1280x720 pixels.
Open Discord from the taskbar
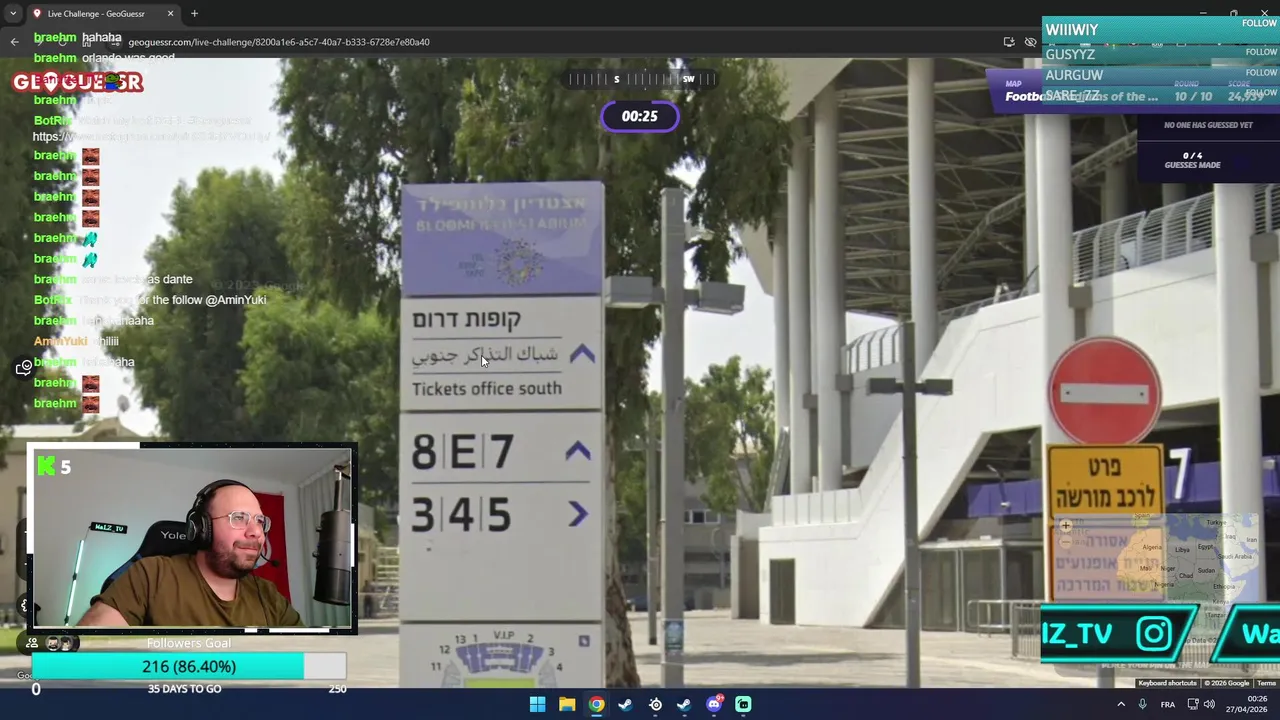pos(714,704)
